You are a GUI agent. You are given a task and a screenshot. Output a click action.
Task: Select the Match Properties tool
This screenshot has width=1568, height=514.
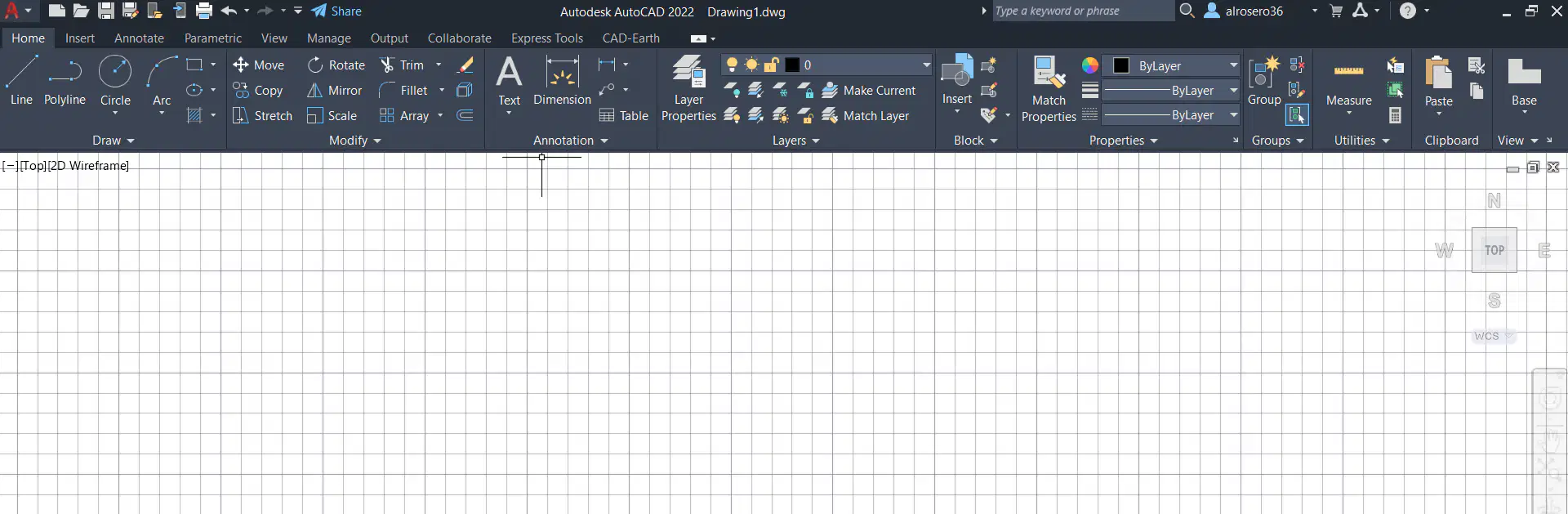click(1049, 88)
